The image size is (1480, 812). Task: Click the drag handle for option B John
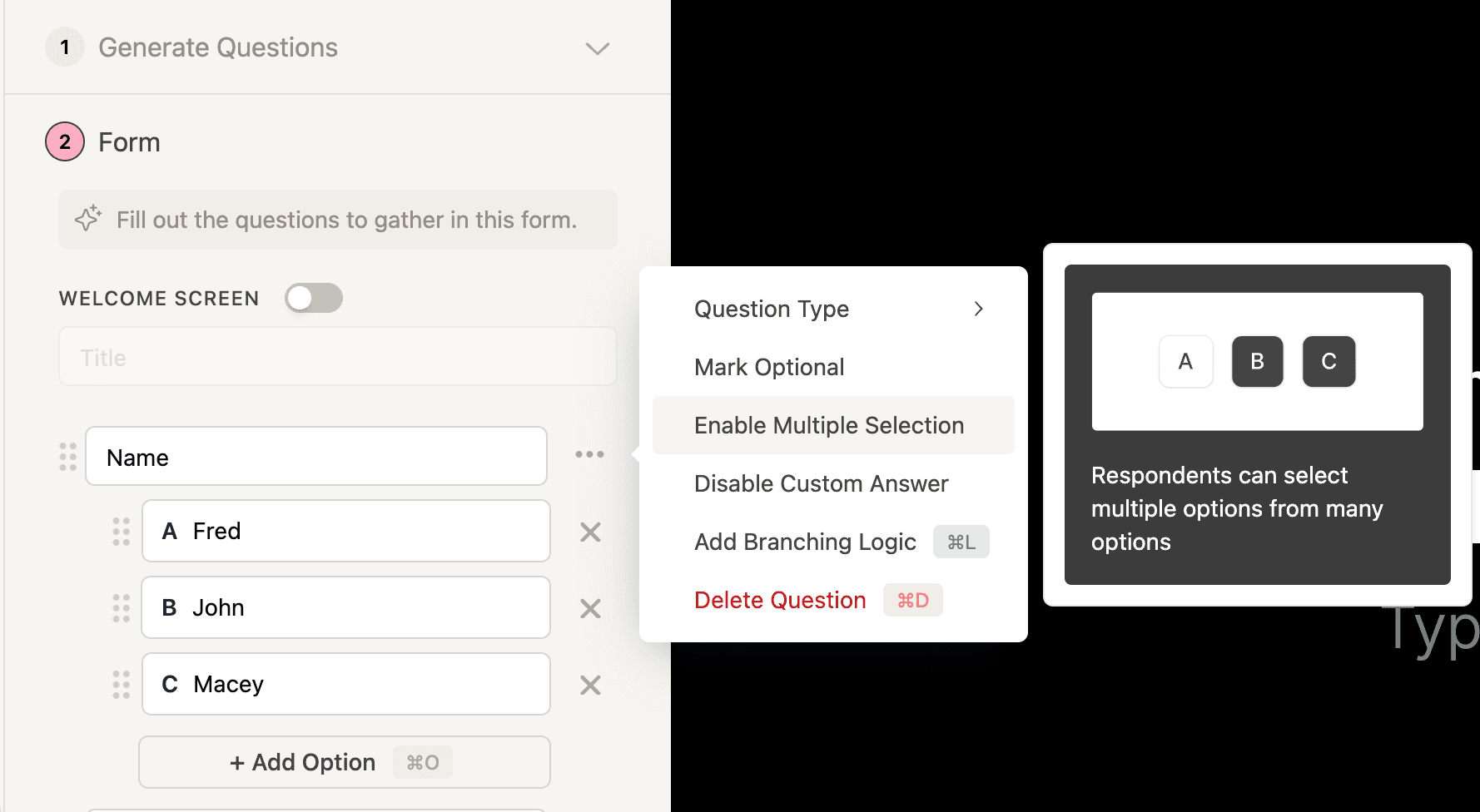coord(121,608)
